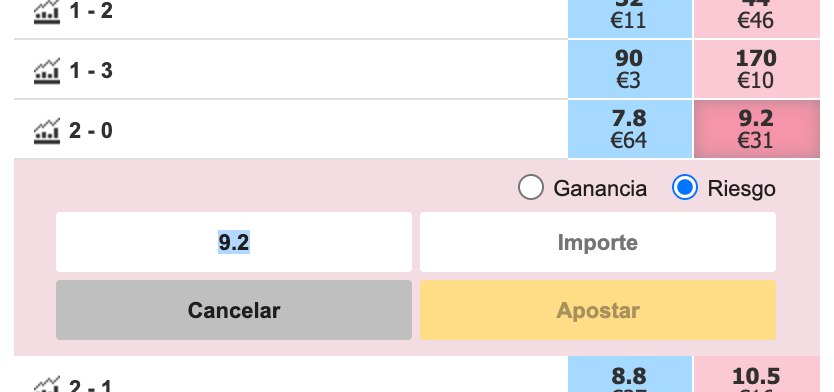
Task: Open the chart icon for 2 - 1
Action: [x=47, y=384]
